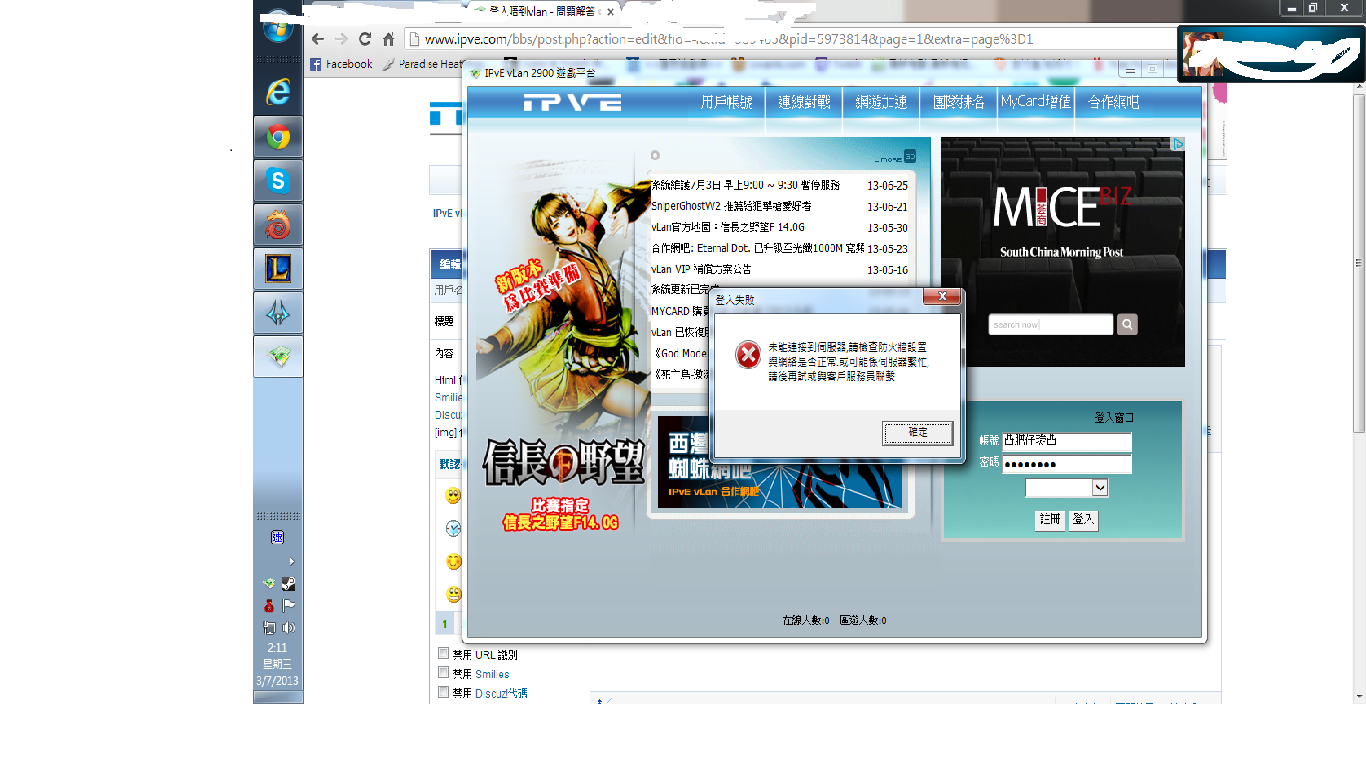Switch to the IPvE vLan taskbar icon
Screen dimensions: 1366x768
click(278, 357)
